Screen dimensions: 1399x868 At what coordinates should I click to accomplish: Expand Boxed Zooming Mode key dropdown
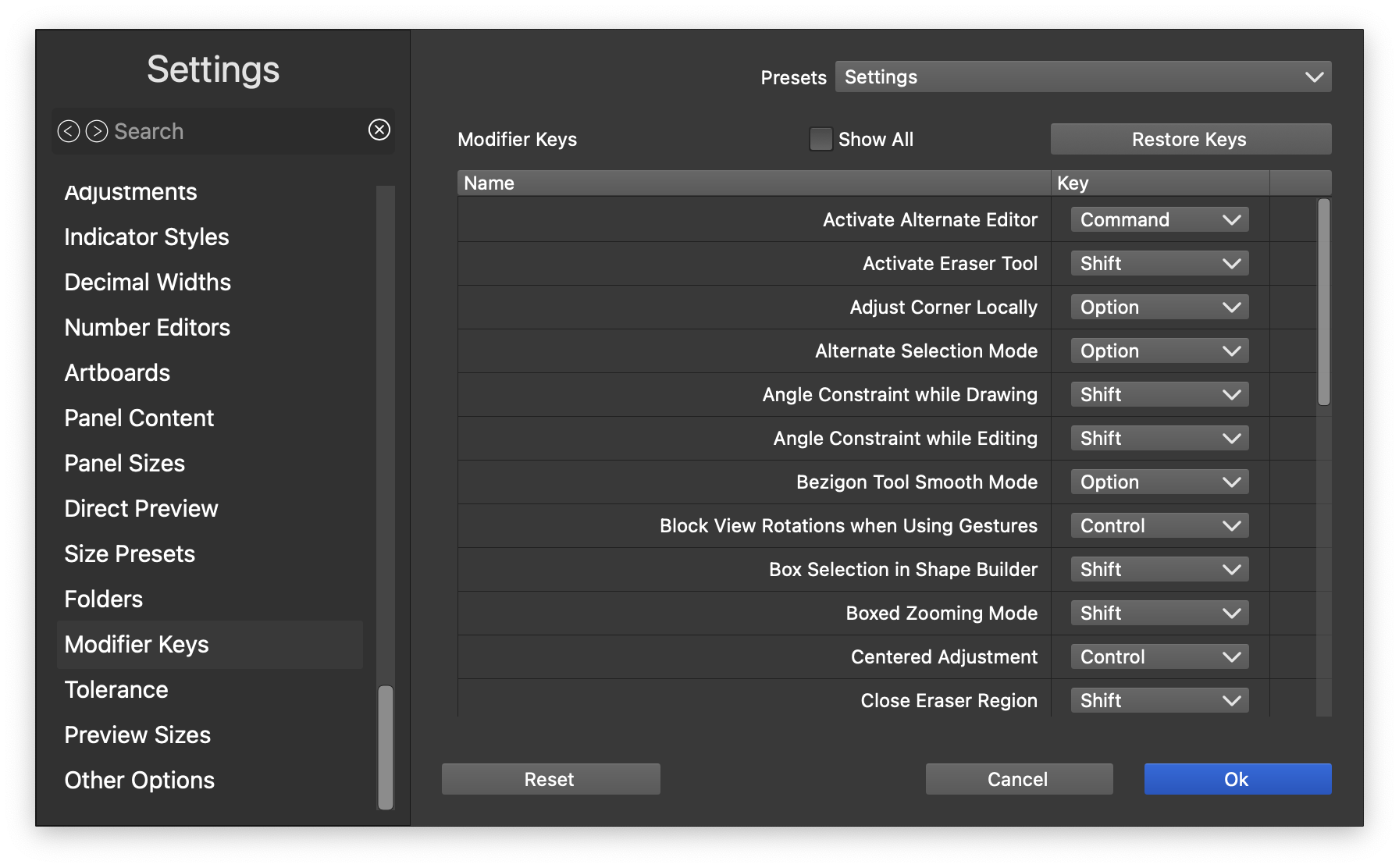[x=1159, y=614]
